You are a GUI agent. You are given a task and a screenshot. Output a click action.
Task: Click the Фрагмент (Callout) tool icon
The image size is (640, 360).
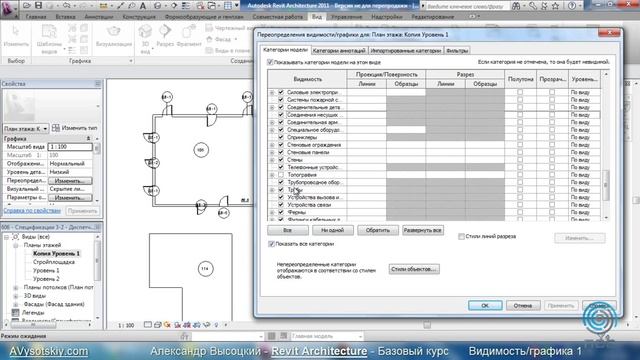189,32
